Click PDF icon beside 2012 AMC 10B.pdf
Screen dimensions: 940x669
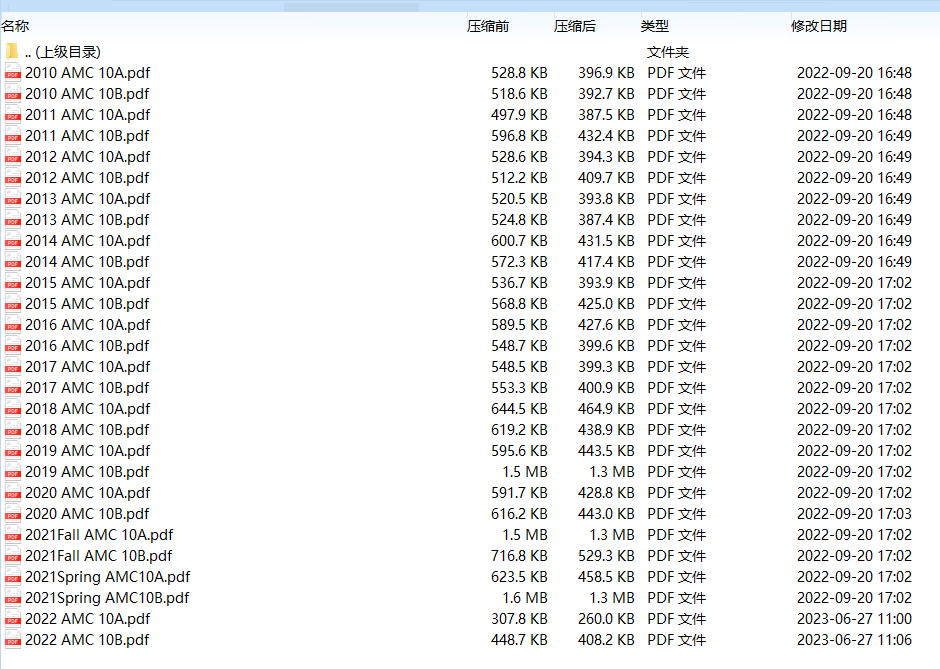click(x=13, y=177)
